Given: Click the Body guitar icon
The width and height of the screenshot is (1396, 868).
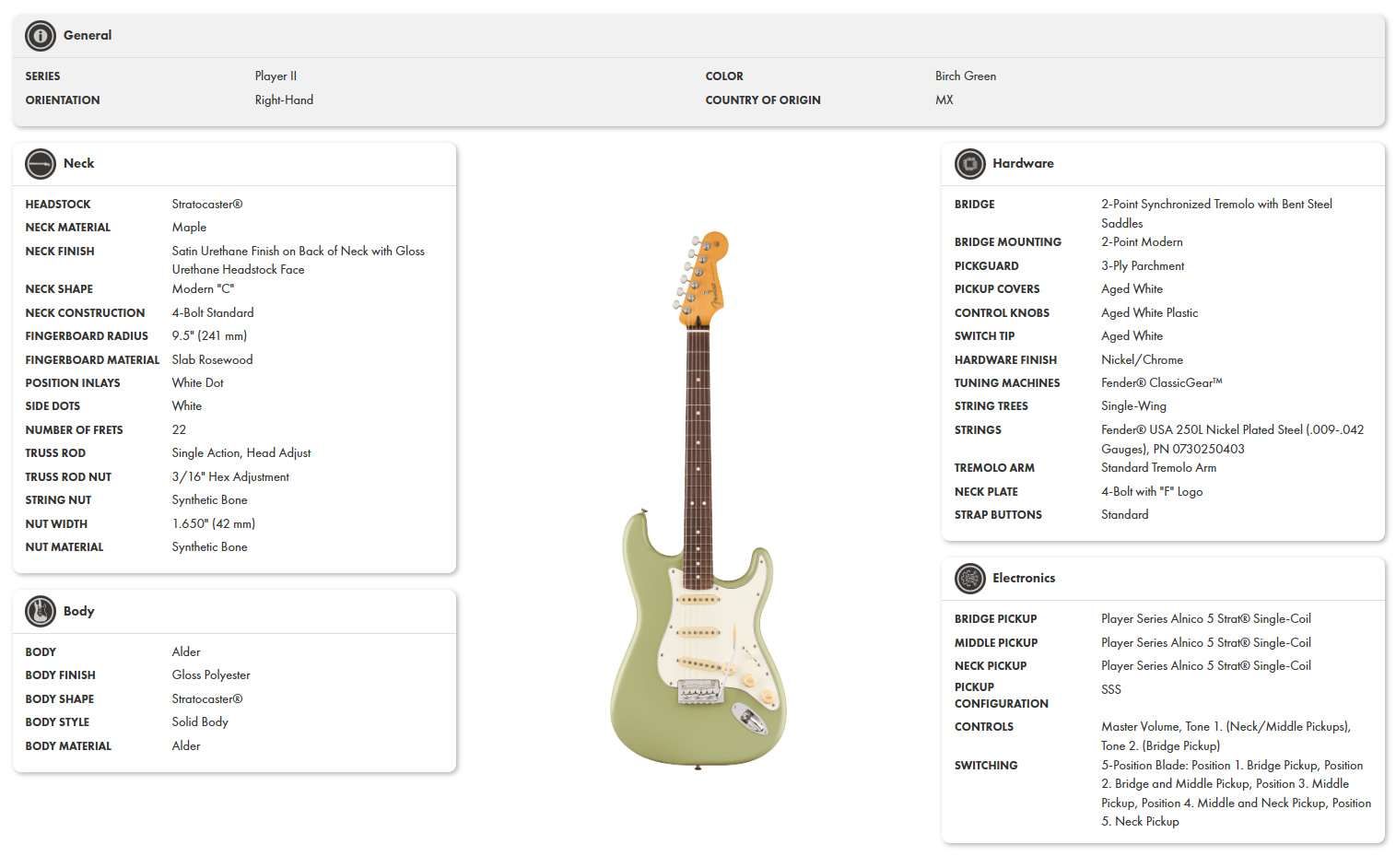Looking at the screenshot, I should point(41,611).
